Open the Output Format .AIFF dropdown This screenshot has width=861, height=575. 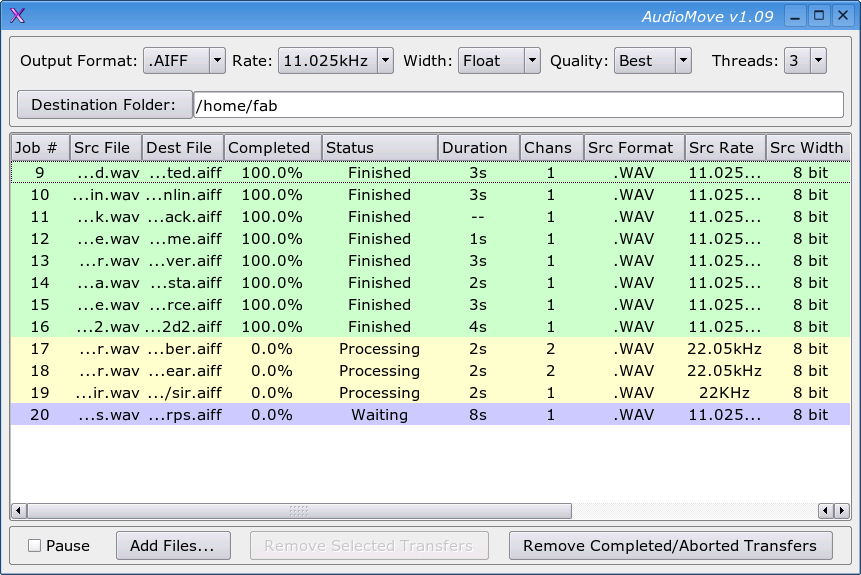coord(184,60)
